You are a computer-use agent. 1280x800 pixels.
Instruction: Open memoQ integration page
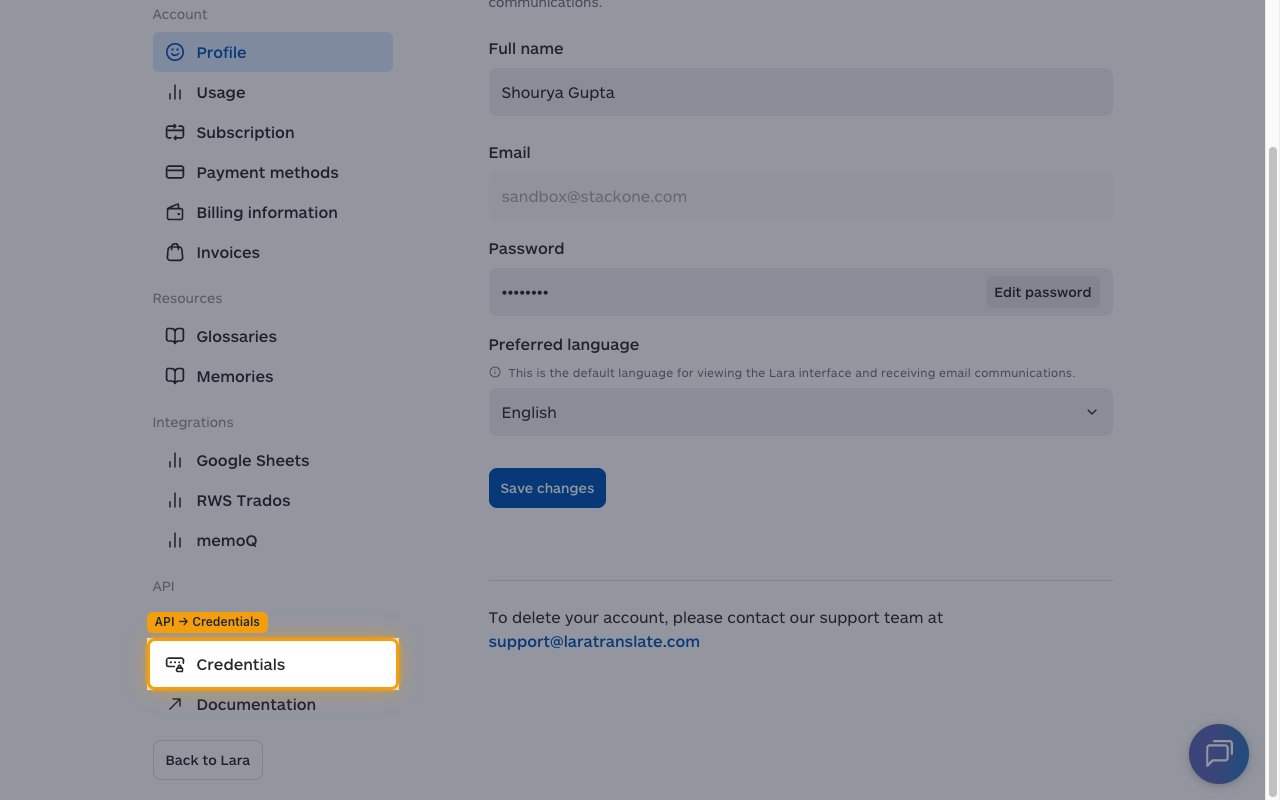coord(273,540)
